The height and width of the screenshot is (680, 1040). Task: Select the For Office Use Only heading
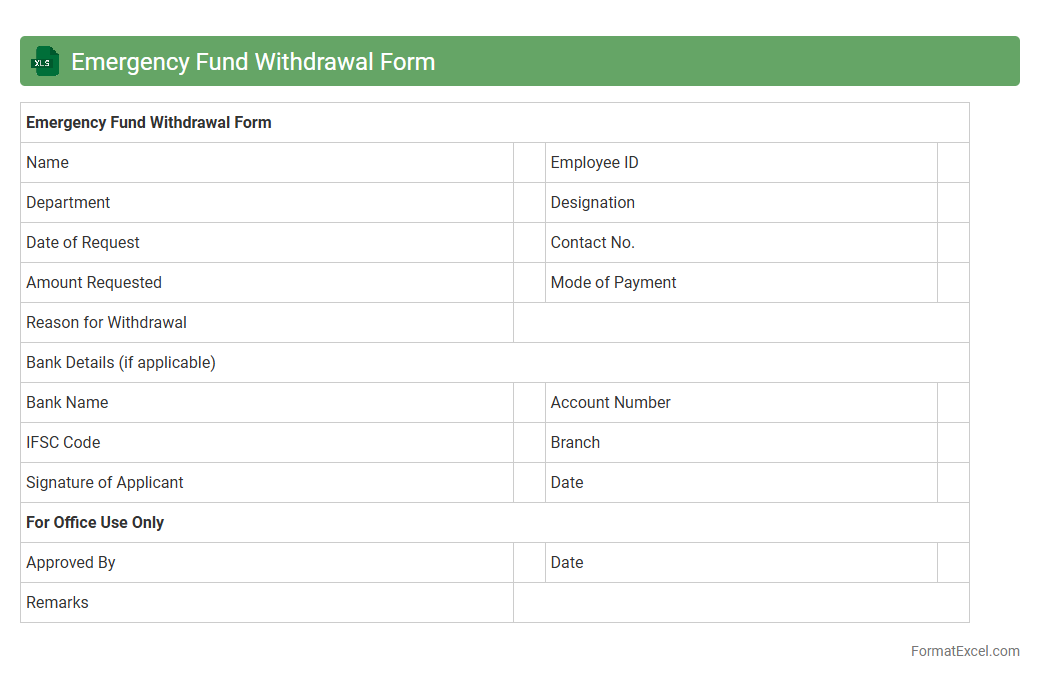tap(95, 523)
